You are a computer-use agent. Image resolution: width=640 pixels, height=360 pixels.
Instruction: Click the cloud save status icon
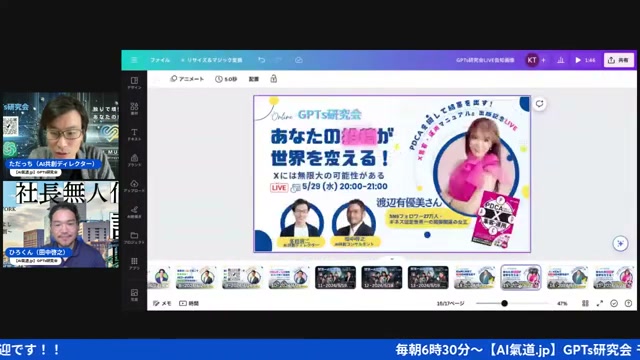[x=299, y=60]
